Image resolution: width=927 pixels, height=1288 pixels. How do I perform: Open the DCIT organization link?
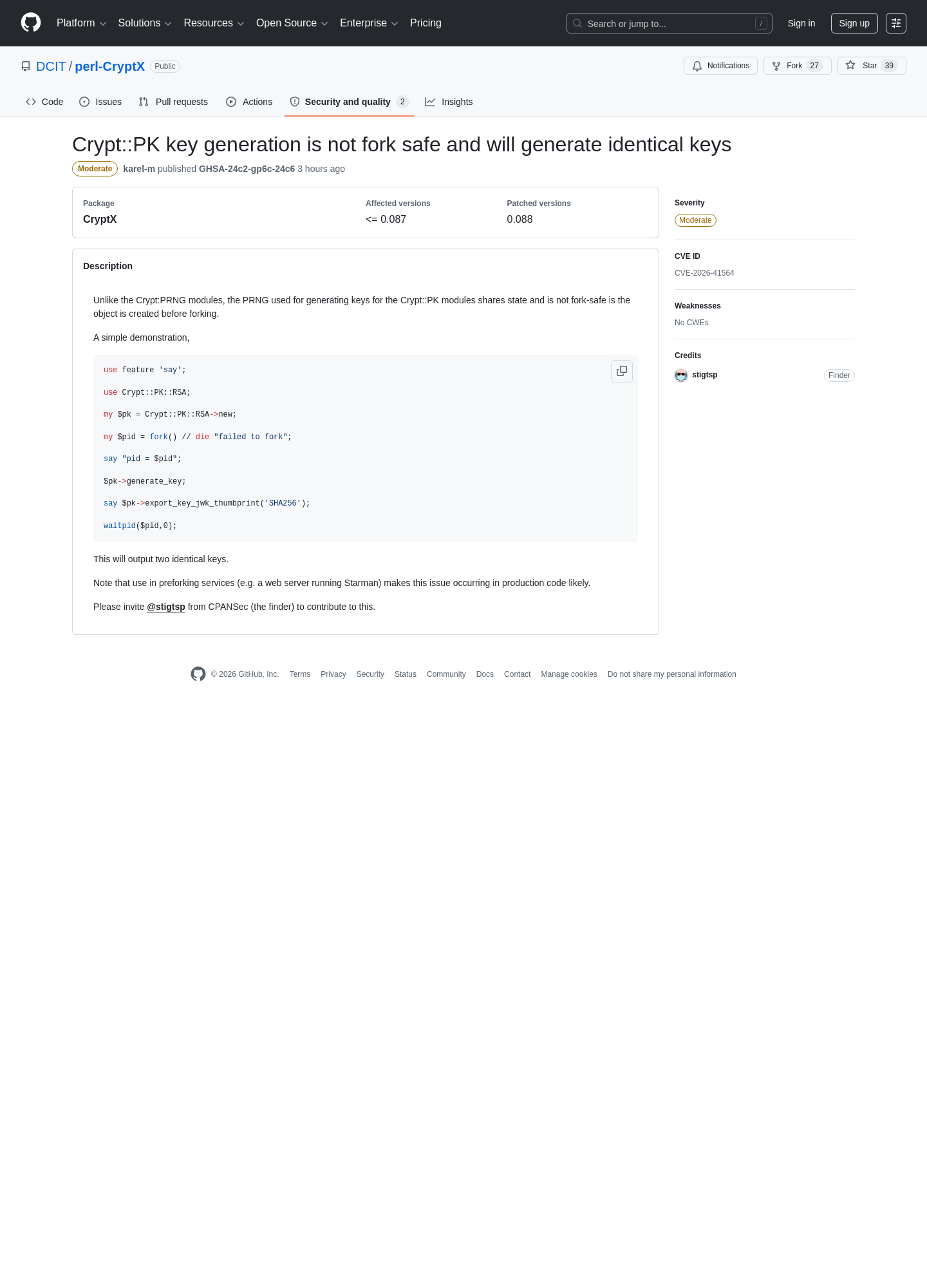point(51,66)
